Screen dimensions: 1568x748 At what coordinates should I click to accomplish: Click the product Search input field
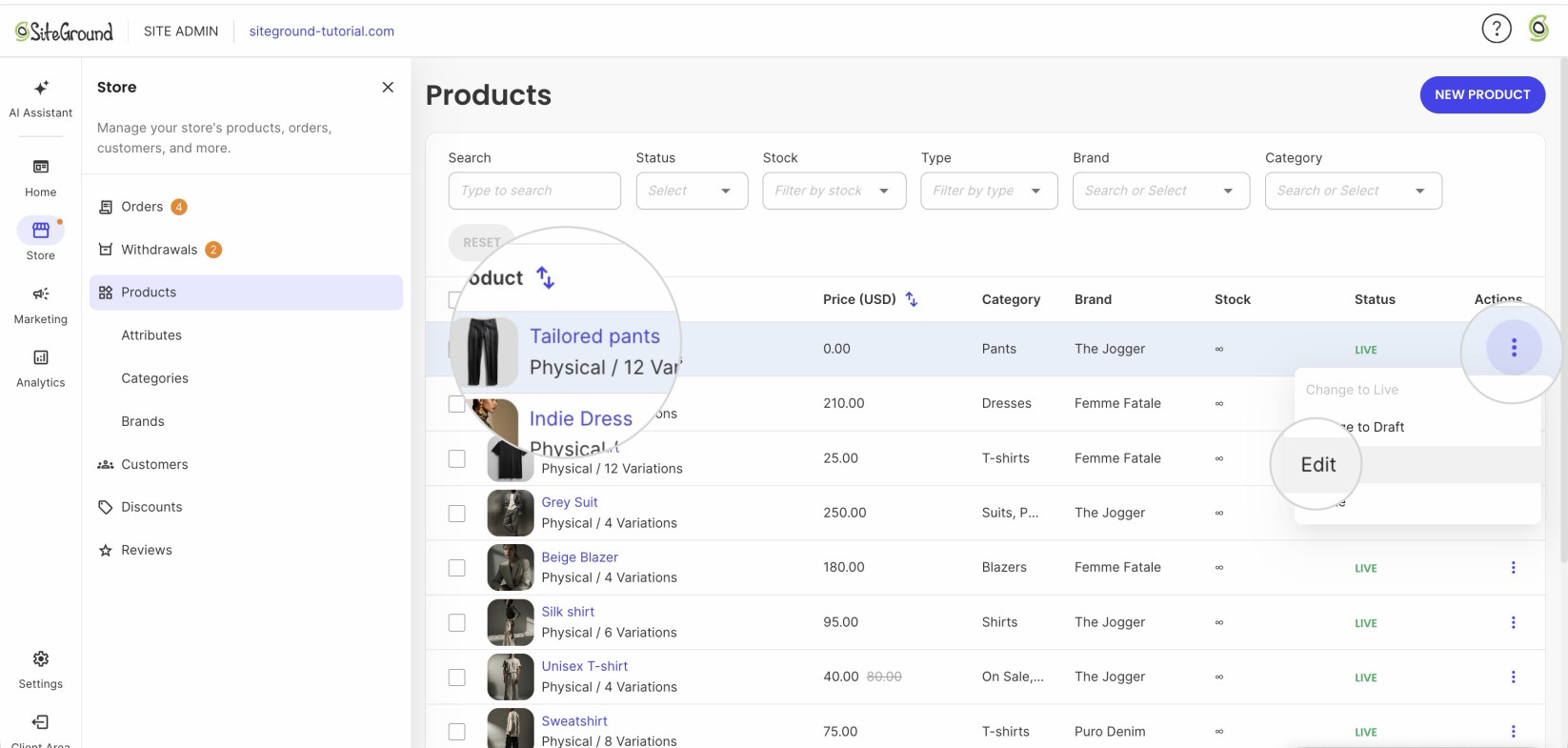534,191
